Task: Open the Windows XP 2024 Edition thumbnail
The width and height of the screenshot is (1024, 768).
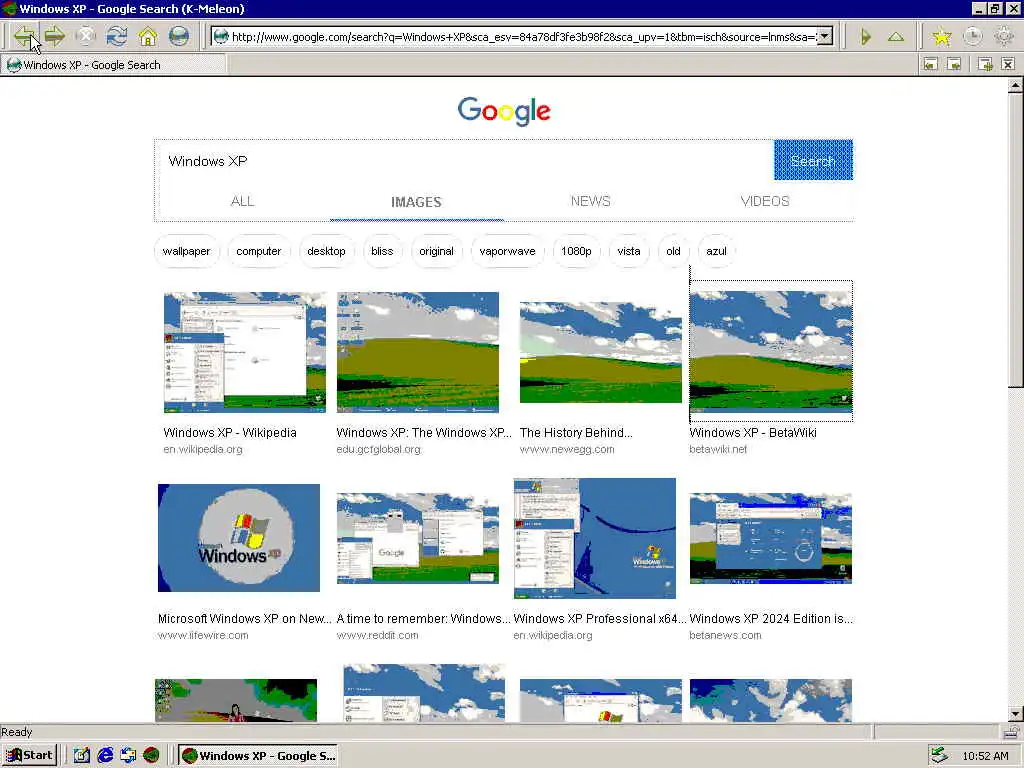Action: pyautogui.click(x=771, y=538)
